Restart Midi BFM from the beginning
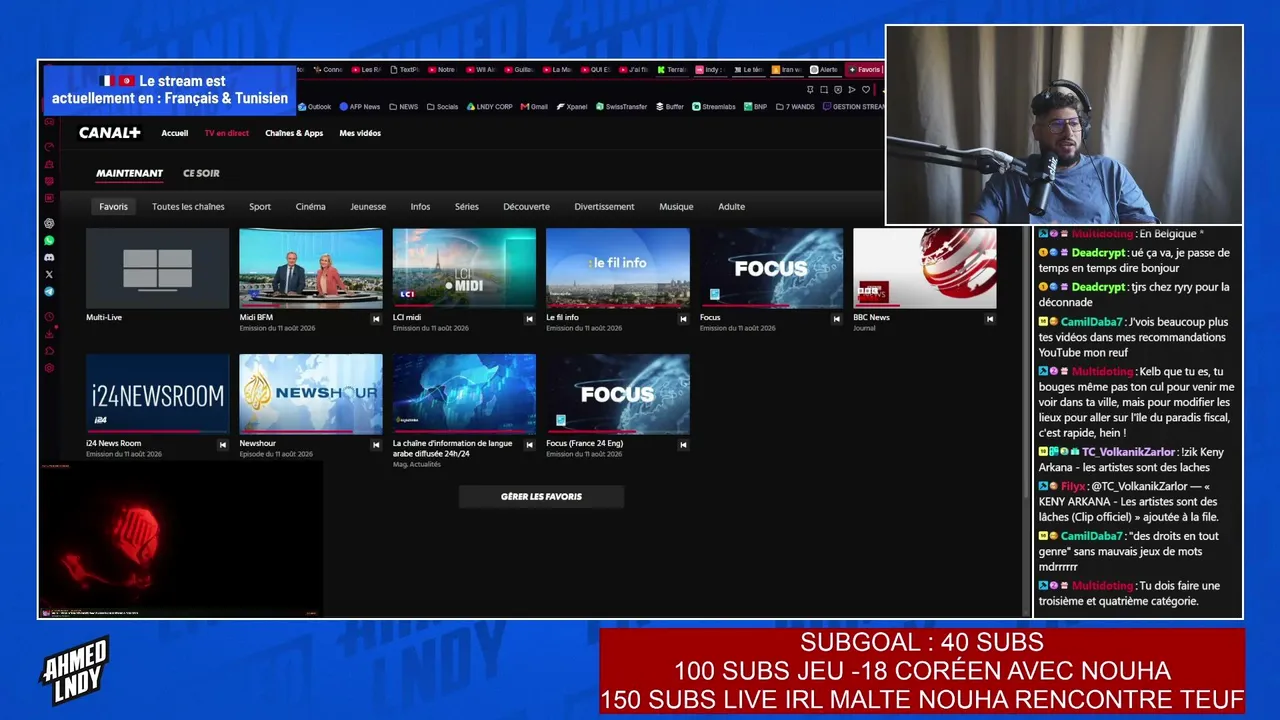 click(x=376, y=319)
